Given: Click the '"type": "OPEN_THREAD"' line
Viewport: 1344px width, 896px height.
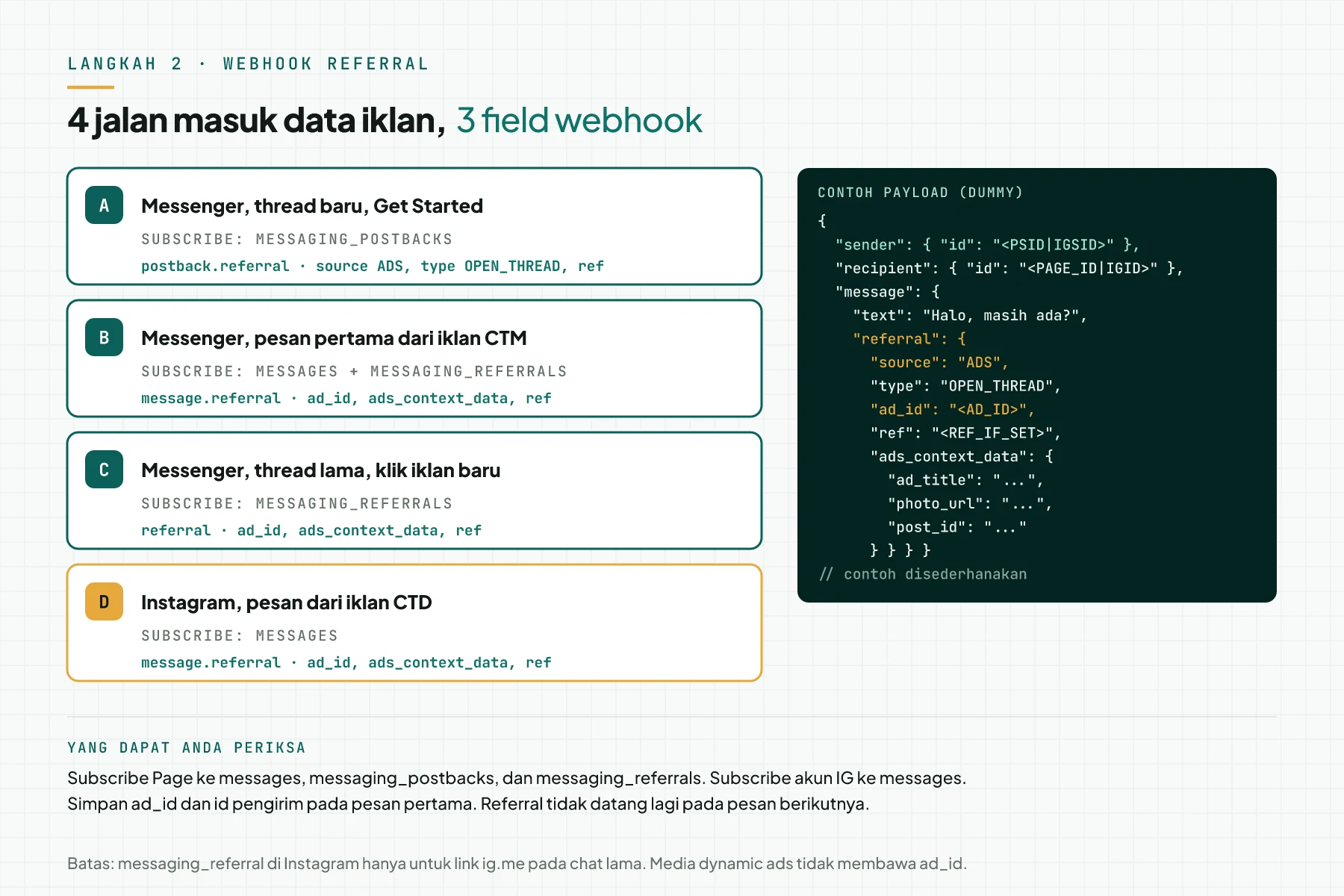Looking at the screenshot, I should point(965,386).
